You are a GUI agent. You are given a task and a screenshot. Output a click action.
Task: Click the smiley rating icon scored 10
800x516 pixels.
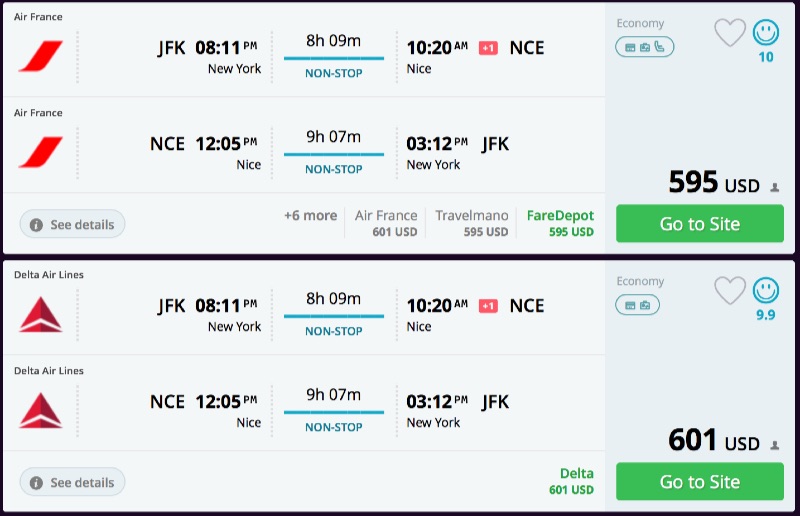click(x=766, y=33)
